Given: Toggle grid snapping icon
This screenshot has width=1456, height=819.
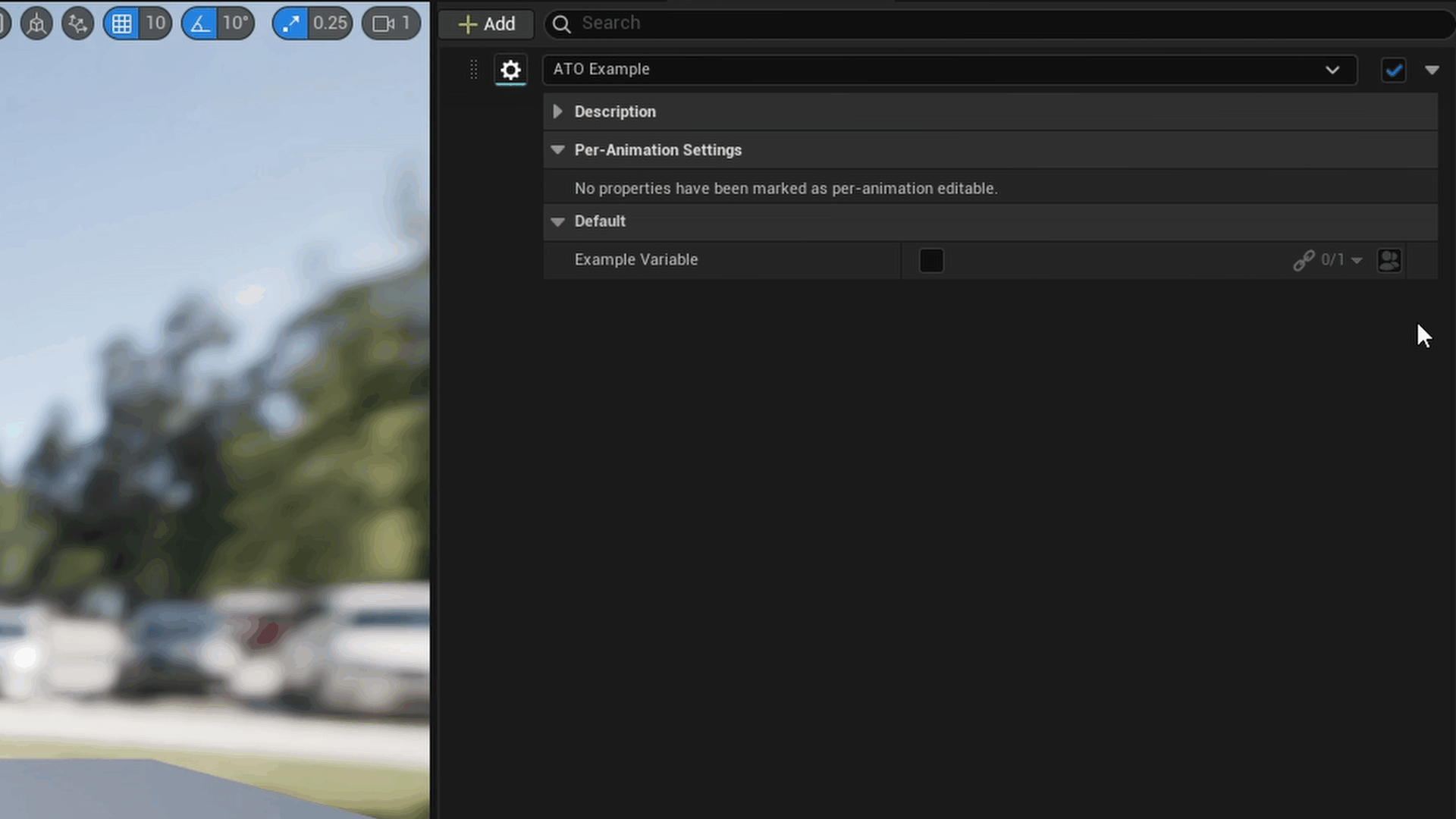Looking at the screenshot, I should coord(122,24).
